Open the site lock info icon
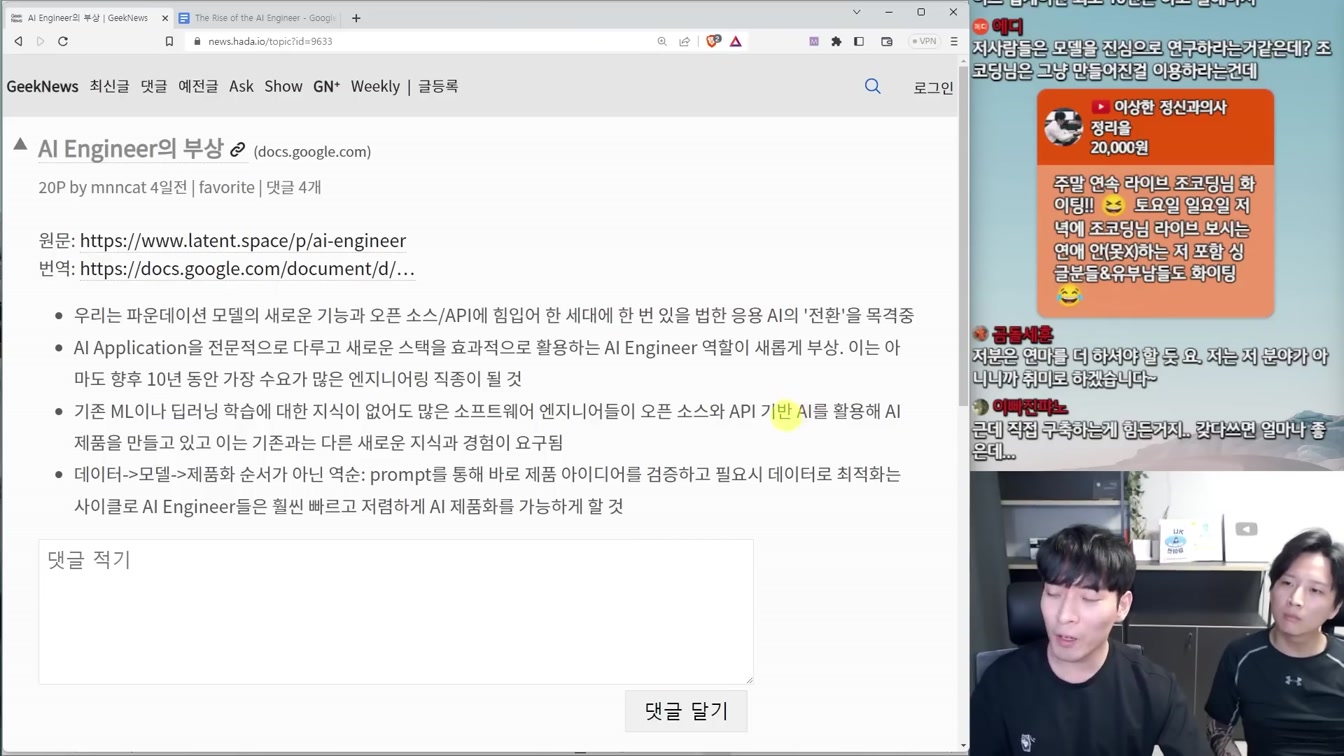Image resolution: width=1344 pixels, height=756 pixels. click(x=197, y=41)
